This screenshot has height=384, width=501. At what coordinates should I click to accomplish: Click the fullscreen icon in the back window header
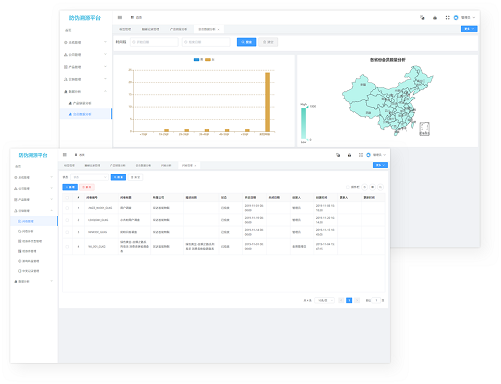[x=447, y=18]
